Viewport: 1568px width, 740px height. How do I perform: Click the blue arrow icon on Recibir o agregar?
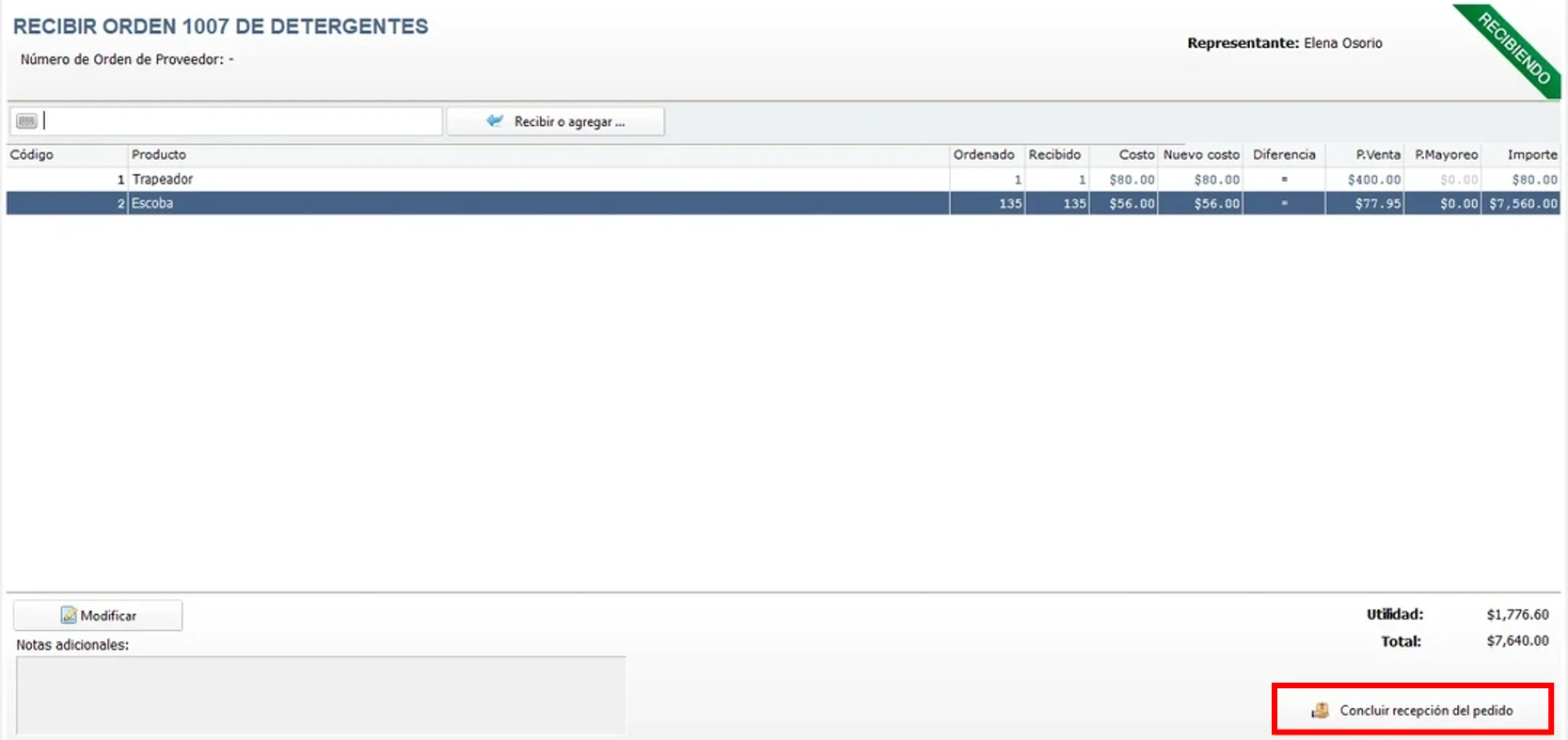[x=495, y=120]
